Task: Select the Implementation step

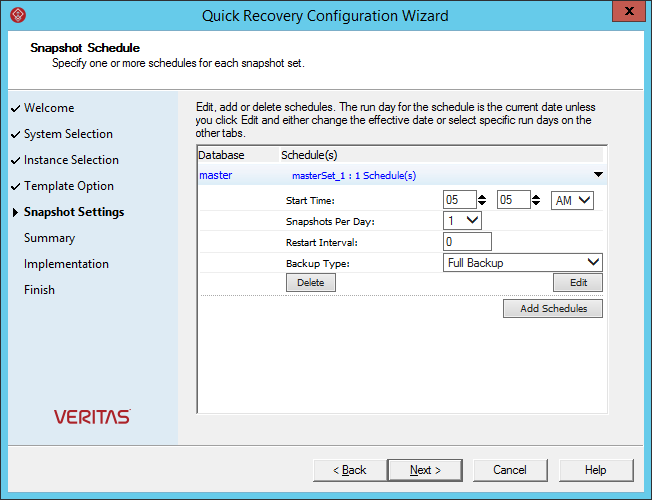Action: pyautogui.click(x=66, y=264)
